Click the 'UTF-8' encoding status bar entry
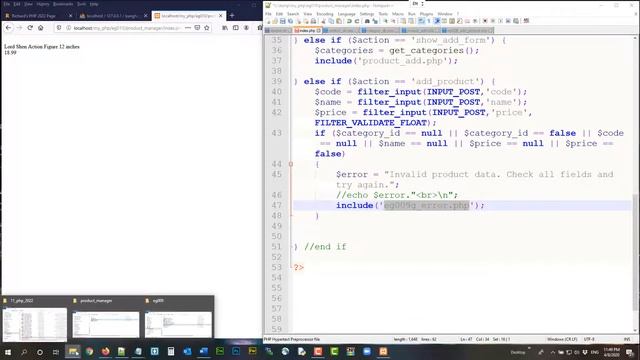 (589, 339)
